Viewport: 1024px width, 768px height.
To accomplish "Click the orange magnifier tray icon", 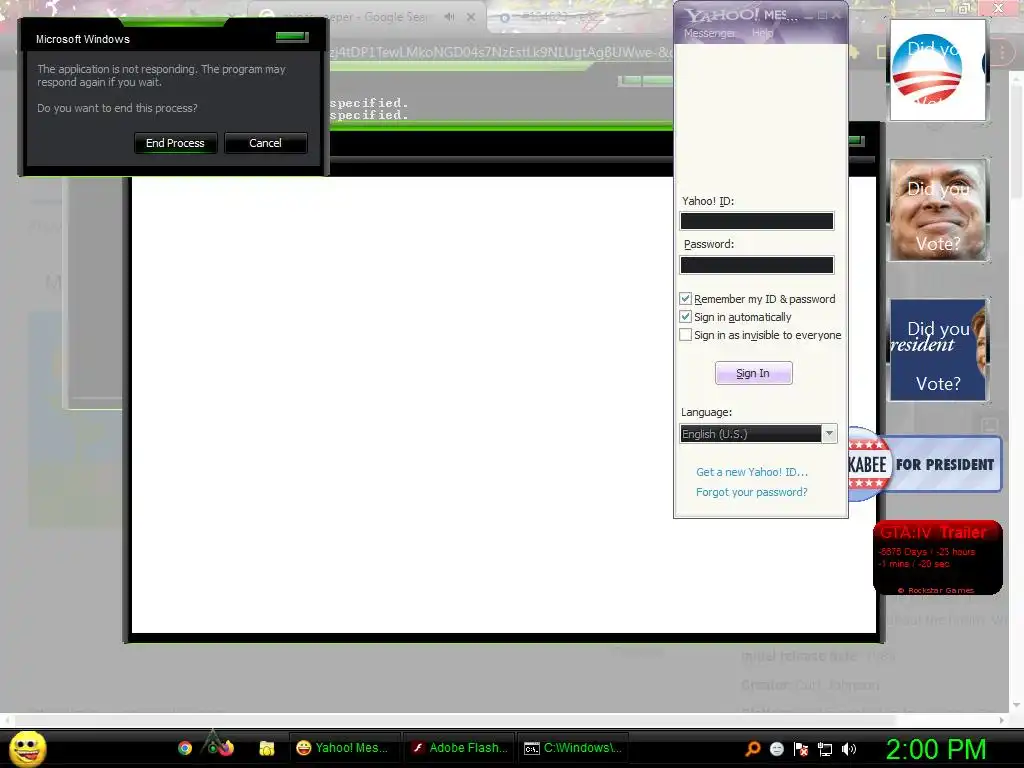I will tap(753, 748).
